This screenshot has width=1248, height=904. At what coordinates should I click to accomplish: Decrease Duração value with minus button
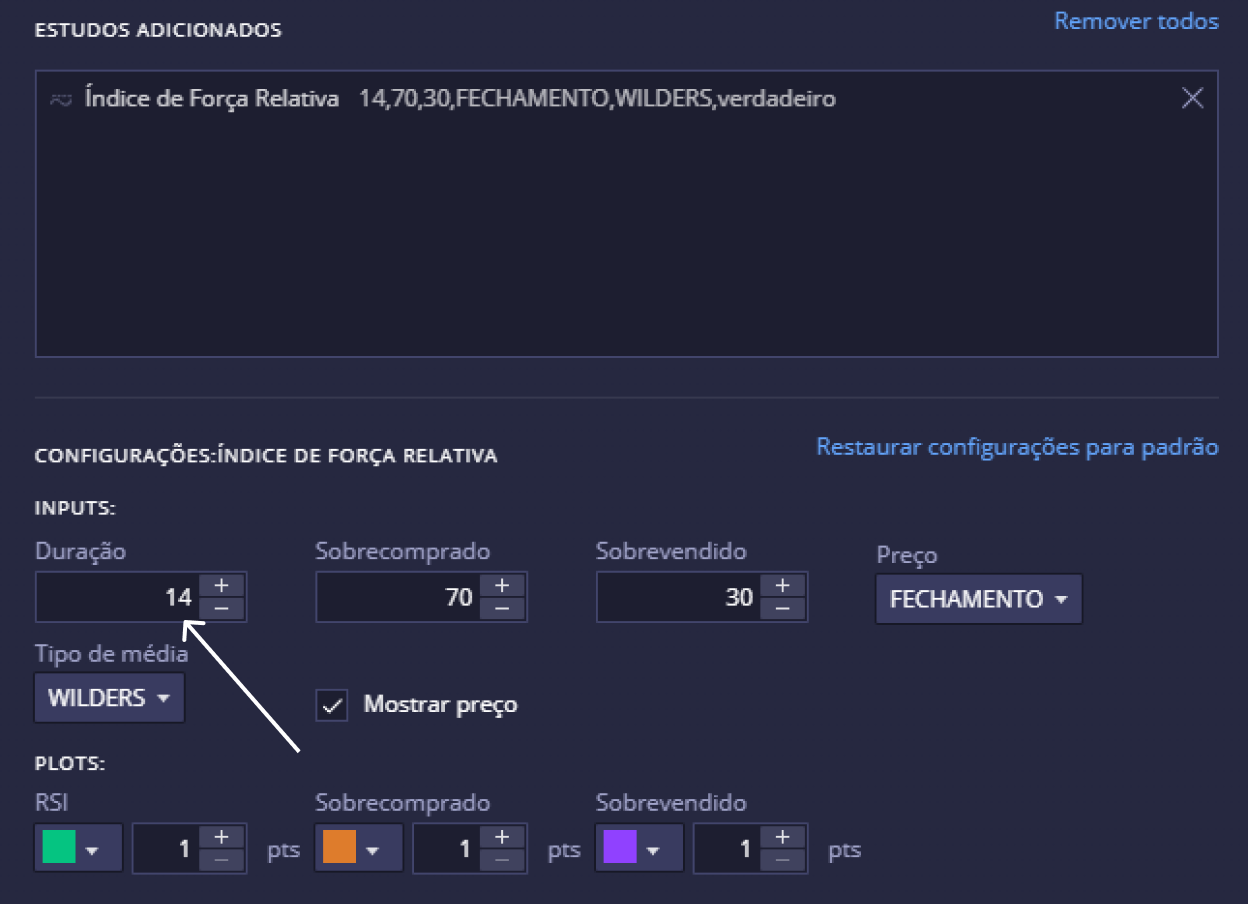click(222, 609)
